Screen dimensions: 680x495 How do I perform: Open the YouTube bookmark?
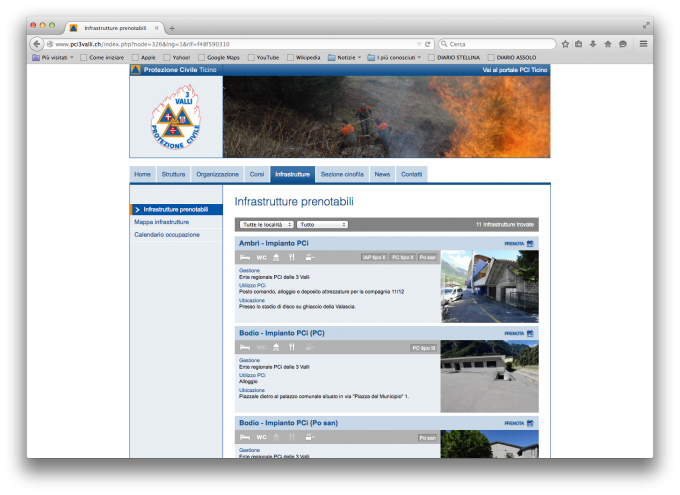click(263, 57)
